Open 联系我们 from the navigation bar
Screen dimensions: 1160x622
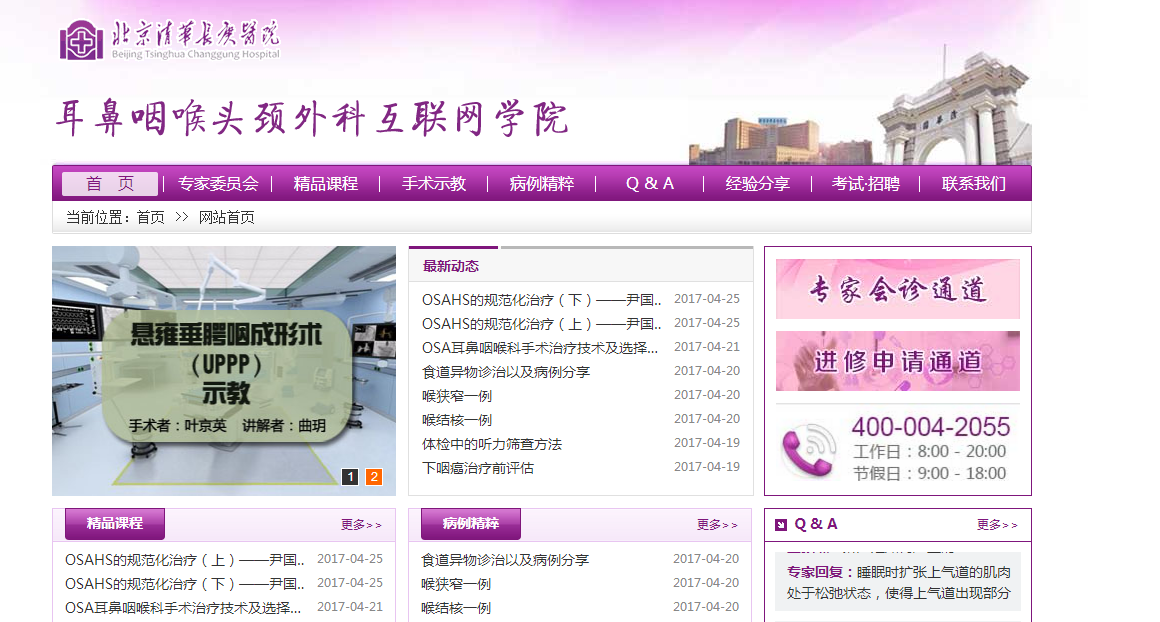pyautogui.click(x=974, y=184)
